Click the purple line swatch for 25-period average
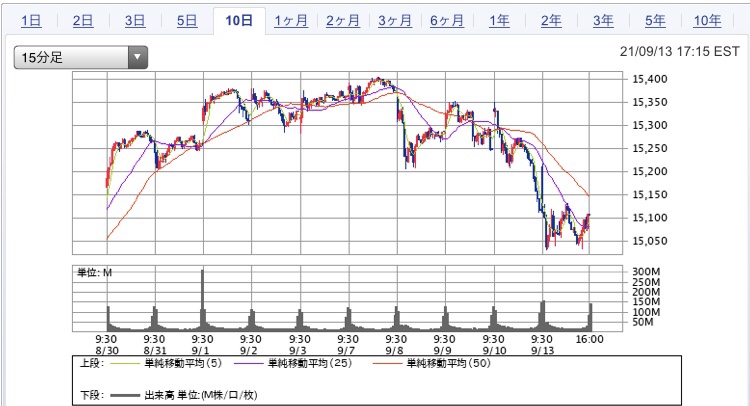This screenshot has width=750, height=406. [x=249, y=364]
